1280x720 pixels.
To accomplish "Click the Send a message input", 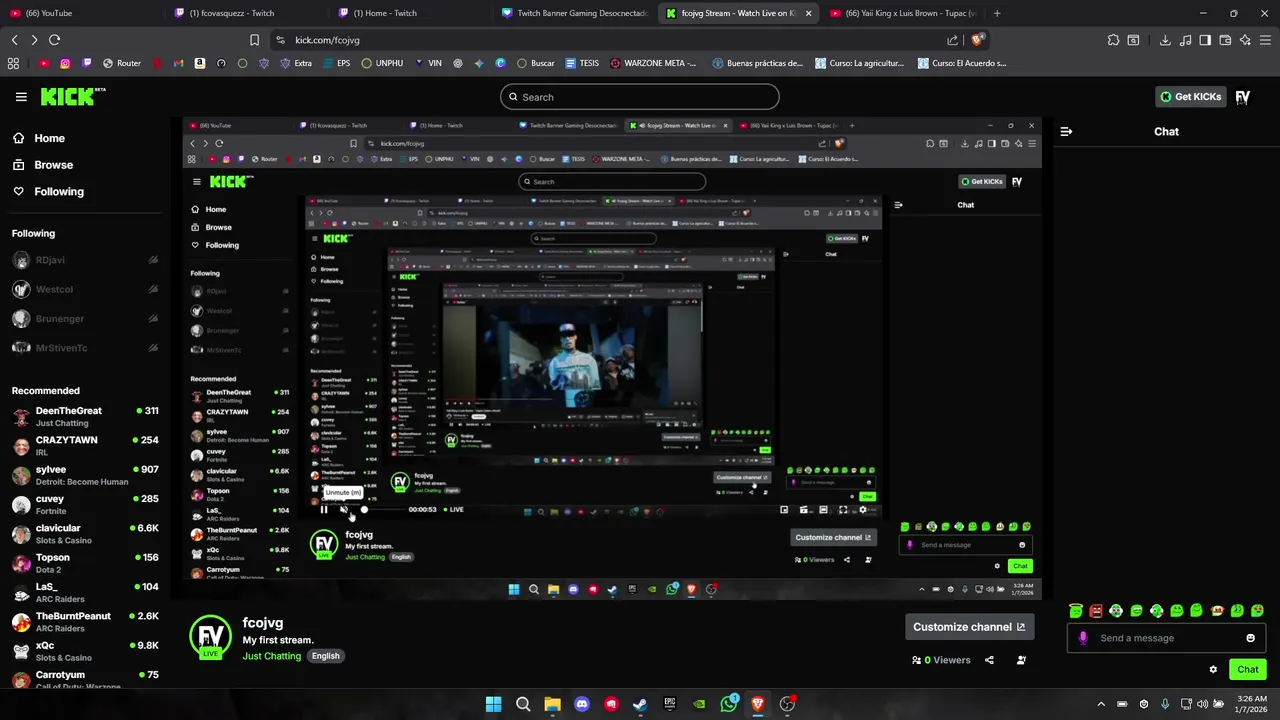I will 1165,638.
